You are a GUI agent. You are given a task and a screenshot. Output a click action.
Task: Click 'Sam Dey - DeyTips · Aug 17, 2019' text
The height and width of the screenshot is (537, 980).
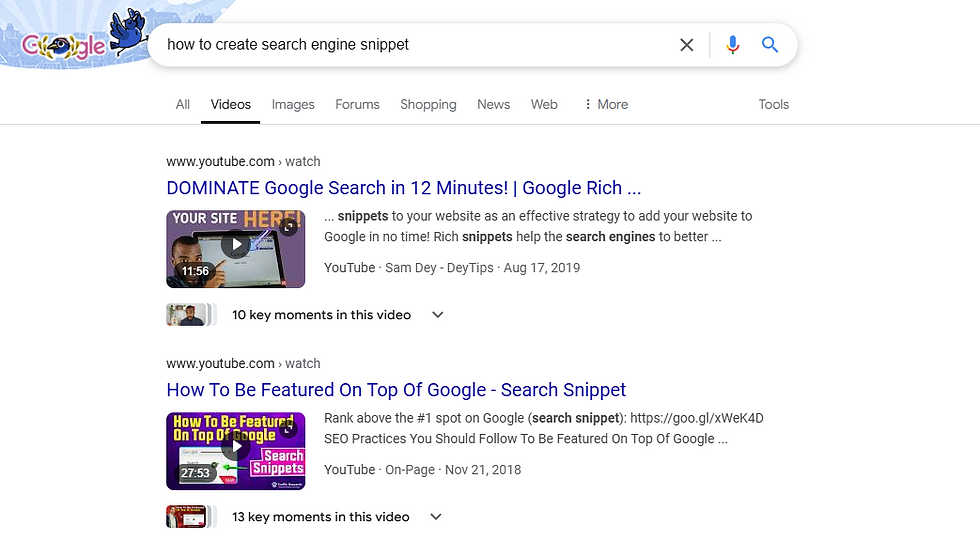[482, 268]
